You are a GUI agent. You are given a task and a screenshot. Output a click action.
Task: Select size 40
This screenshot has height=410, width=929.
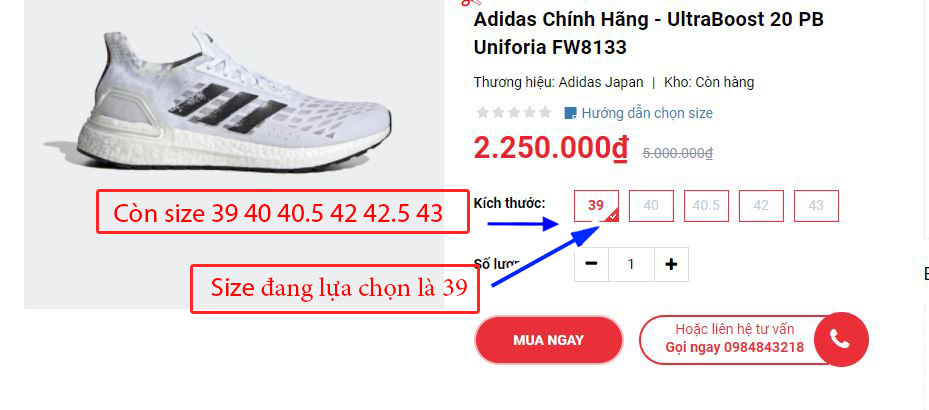pyautogui.click(x=651, y=206)
